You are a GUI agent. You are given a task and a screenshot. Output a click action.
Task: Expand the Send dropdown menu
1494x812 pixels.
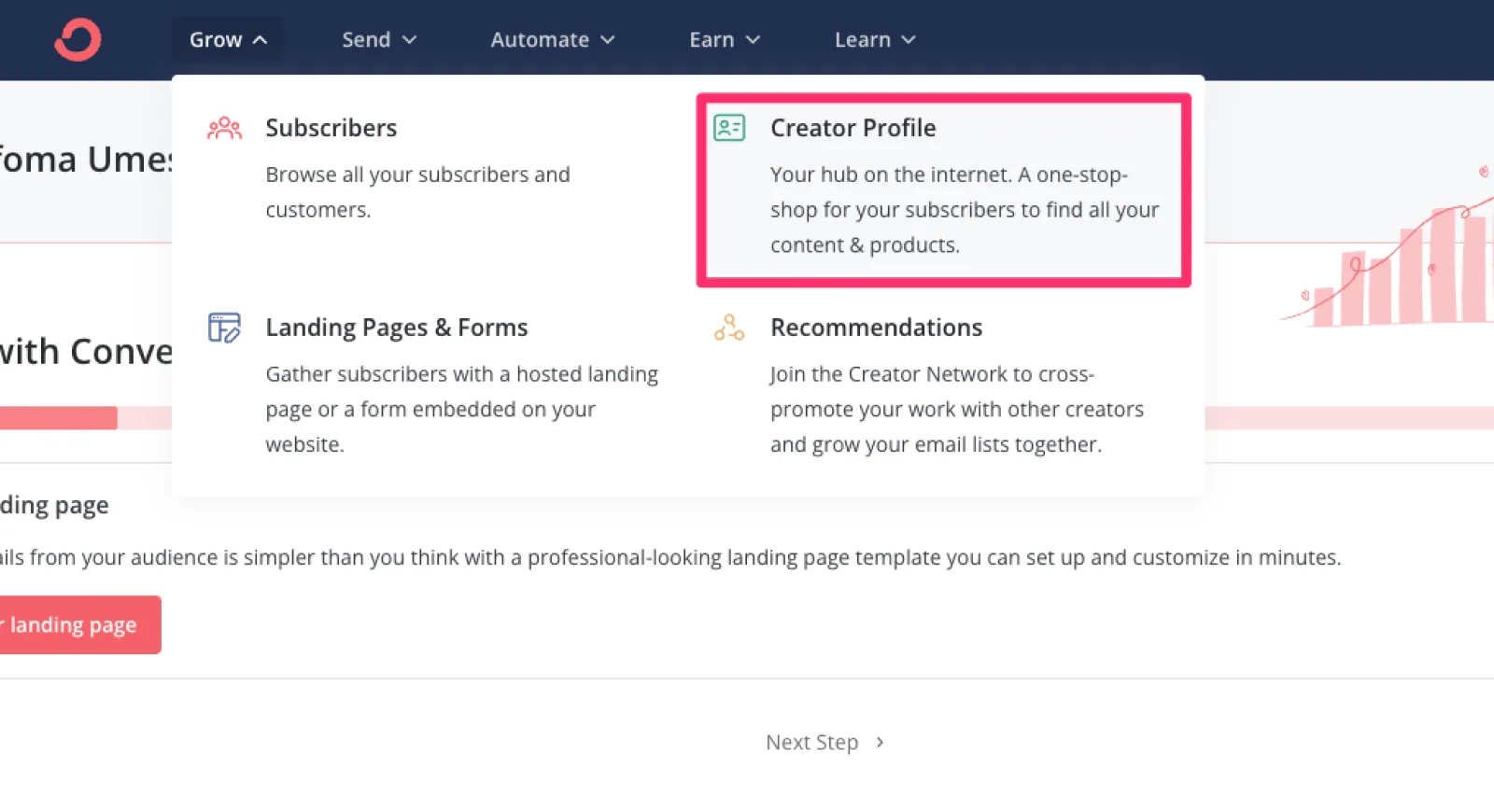(378, 40)
